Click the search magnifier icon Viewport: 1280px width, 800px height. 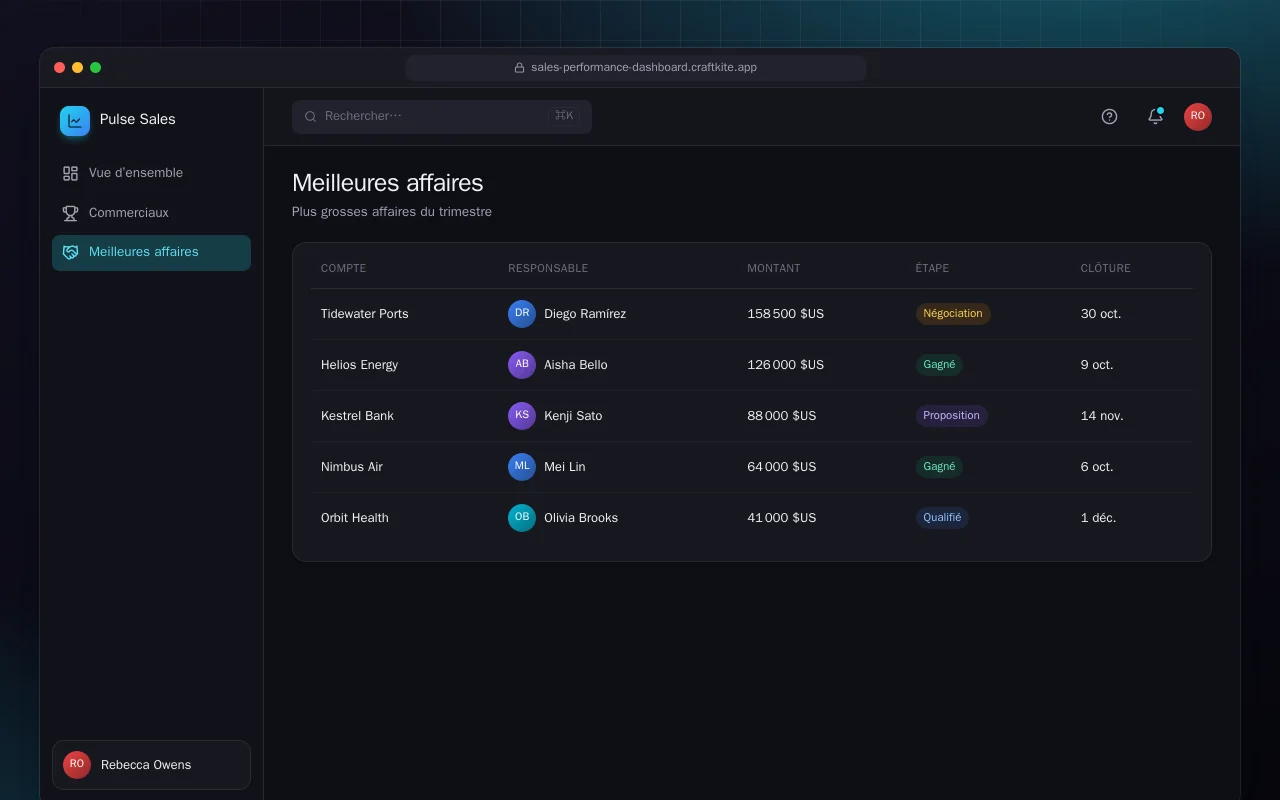311,116
